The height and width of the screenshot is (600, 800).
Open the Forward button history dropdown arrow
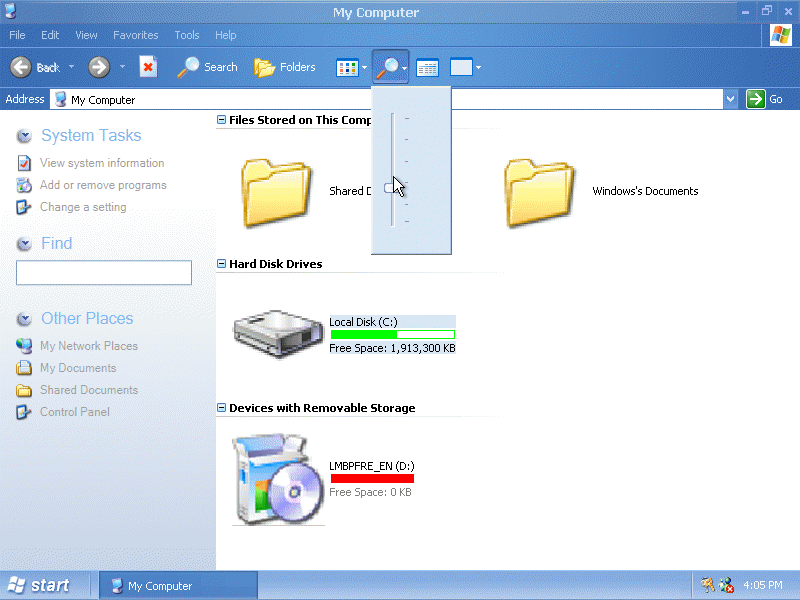[122, 67]
